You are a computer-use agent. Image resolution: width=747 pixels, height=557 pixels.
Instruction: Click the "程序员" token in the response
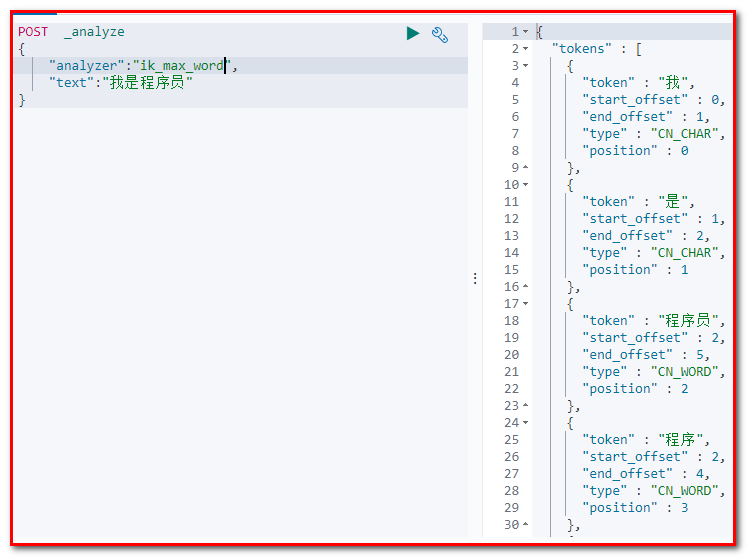pos(688,321)
